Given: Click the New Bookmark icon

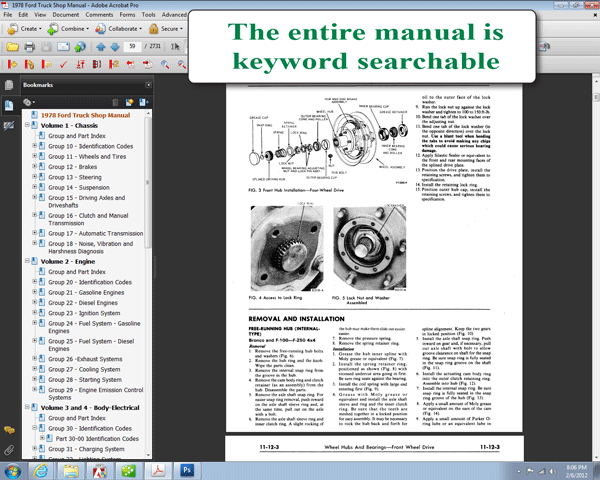Looking at the screenshot, I should tap(129, 102).
